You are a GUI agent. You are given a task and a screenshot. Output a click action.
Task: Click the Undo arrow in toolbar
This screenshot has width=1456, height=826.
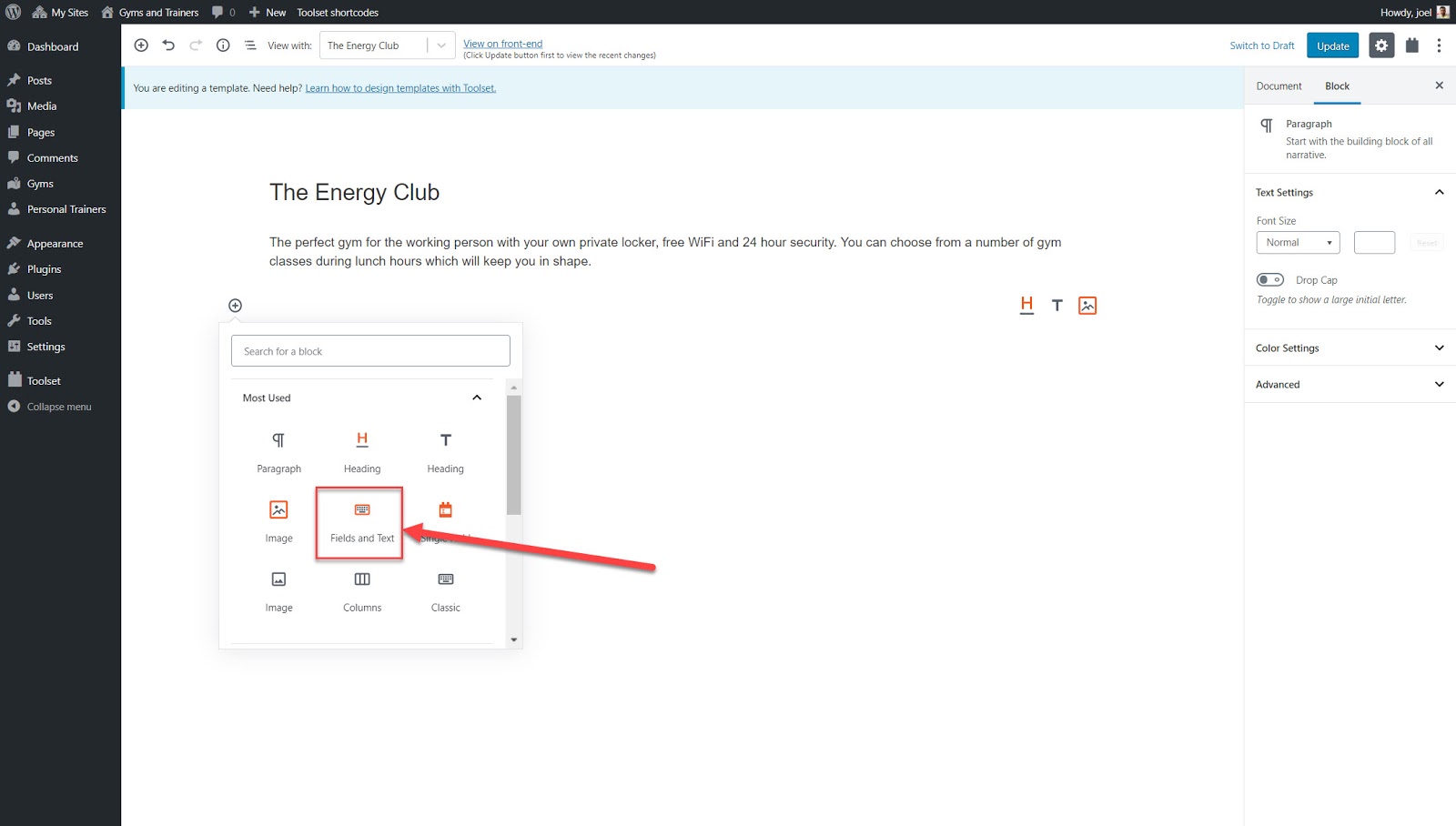click(x=168, y=45)
